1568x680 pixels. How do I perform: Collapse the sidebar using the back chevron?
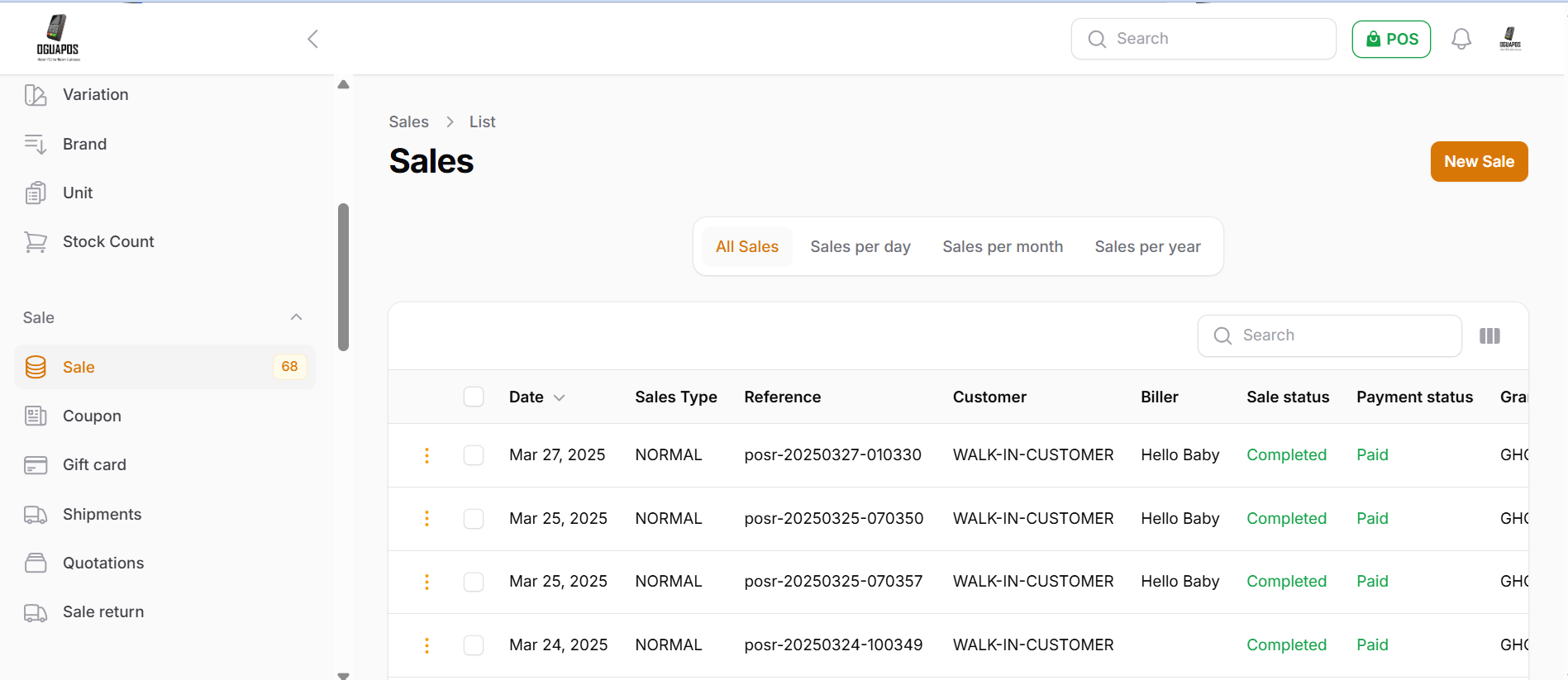312,39
